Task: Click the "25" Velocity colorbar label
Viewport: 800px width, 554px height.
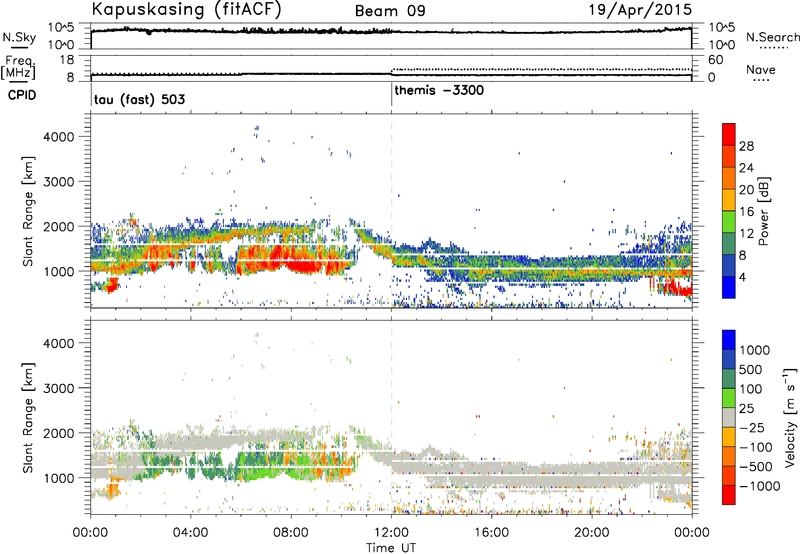Action: click(746, 409)
